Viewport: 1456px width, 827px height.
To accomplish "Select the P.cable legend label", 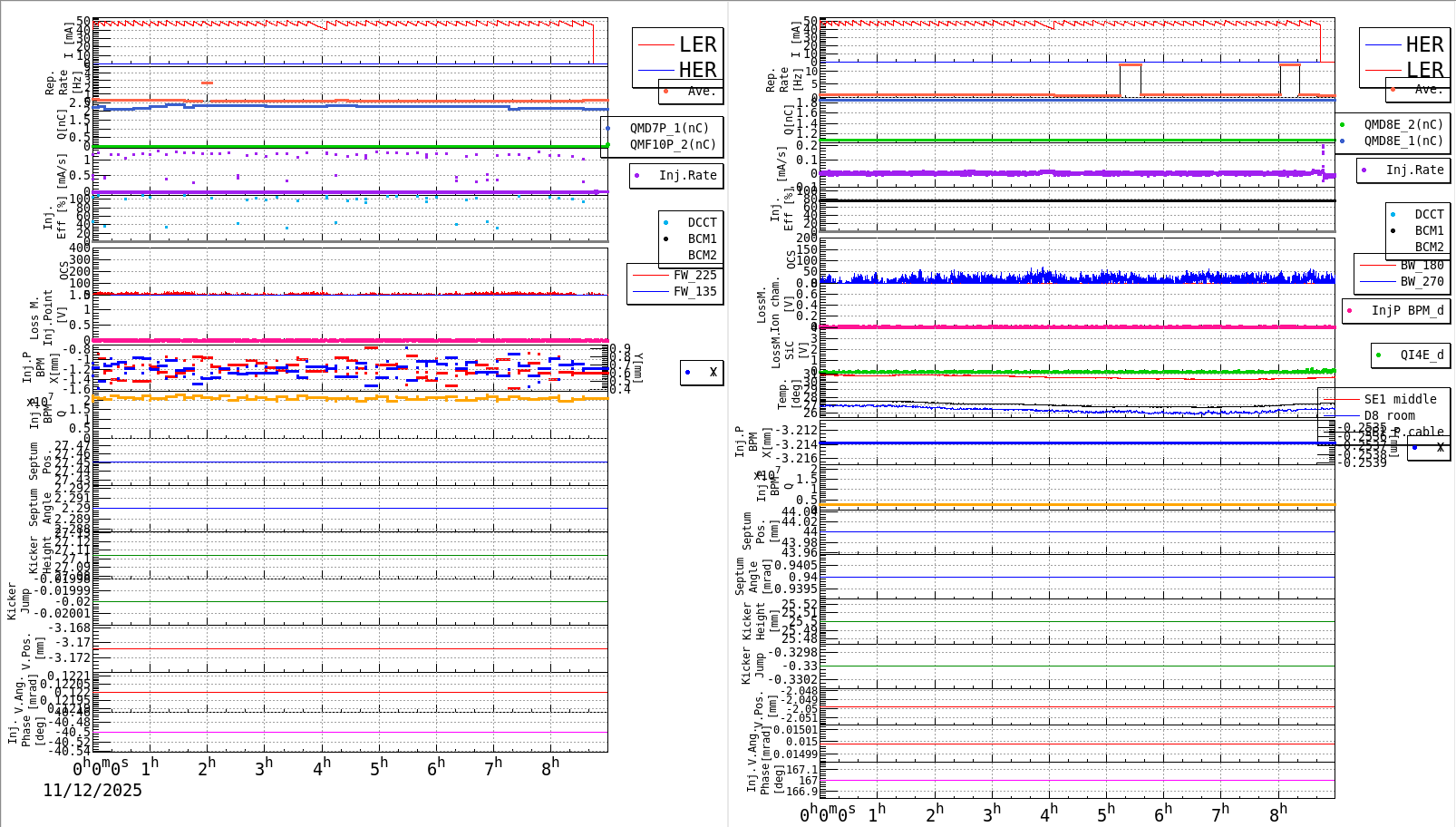I will 1416,432.
